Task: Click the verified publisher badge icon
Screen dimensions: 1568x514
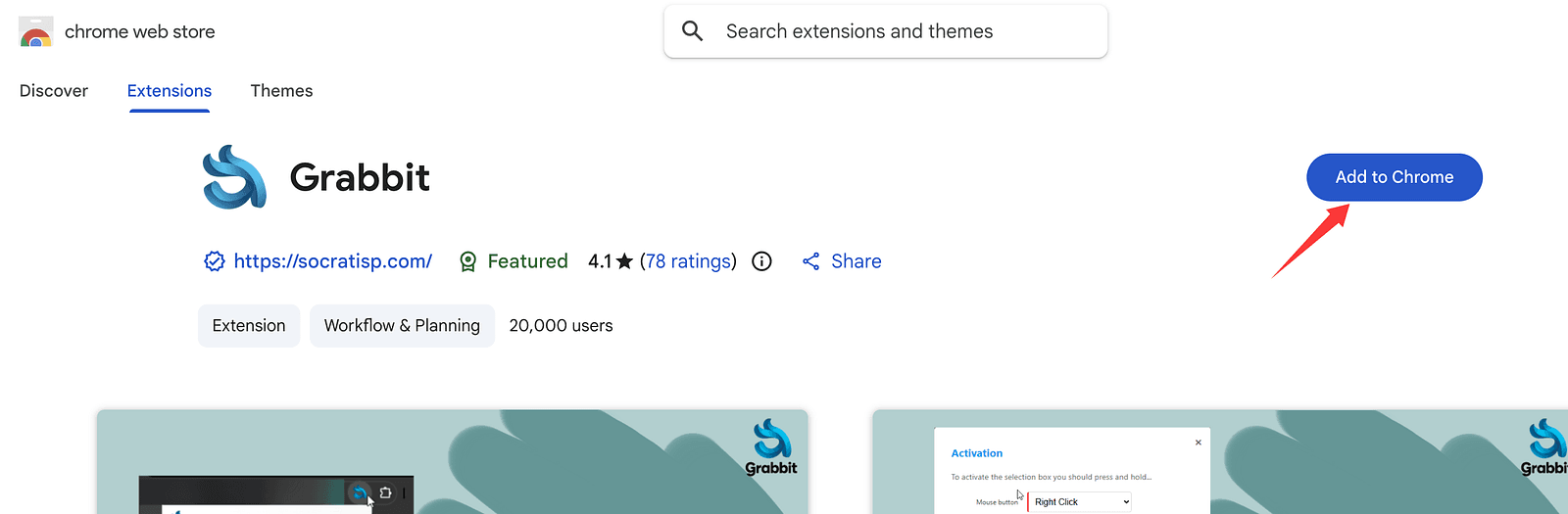Action: pos(214,261)
